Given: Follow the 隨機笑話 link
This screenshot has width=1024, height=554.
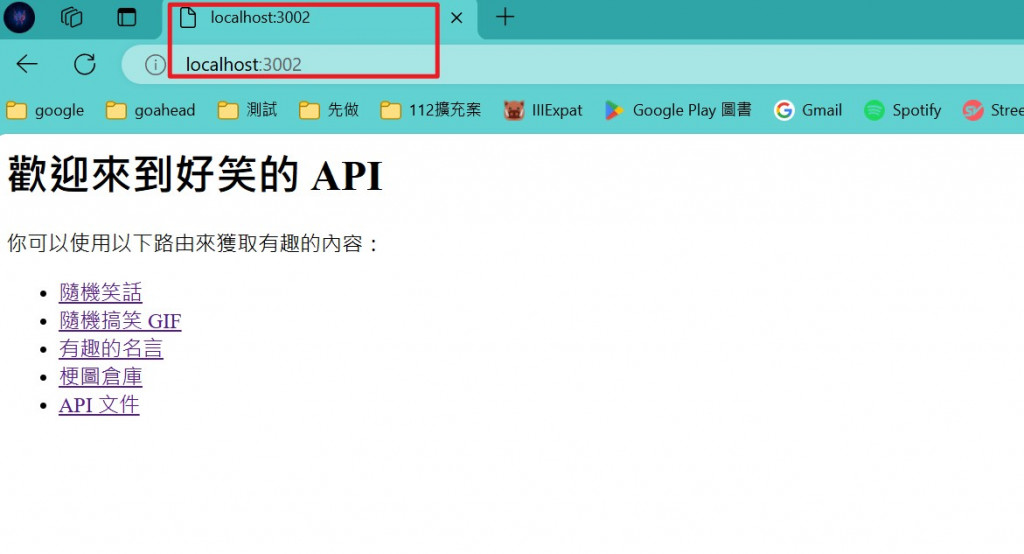Looking at the screenshot, I should (101, 293).
